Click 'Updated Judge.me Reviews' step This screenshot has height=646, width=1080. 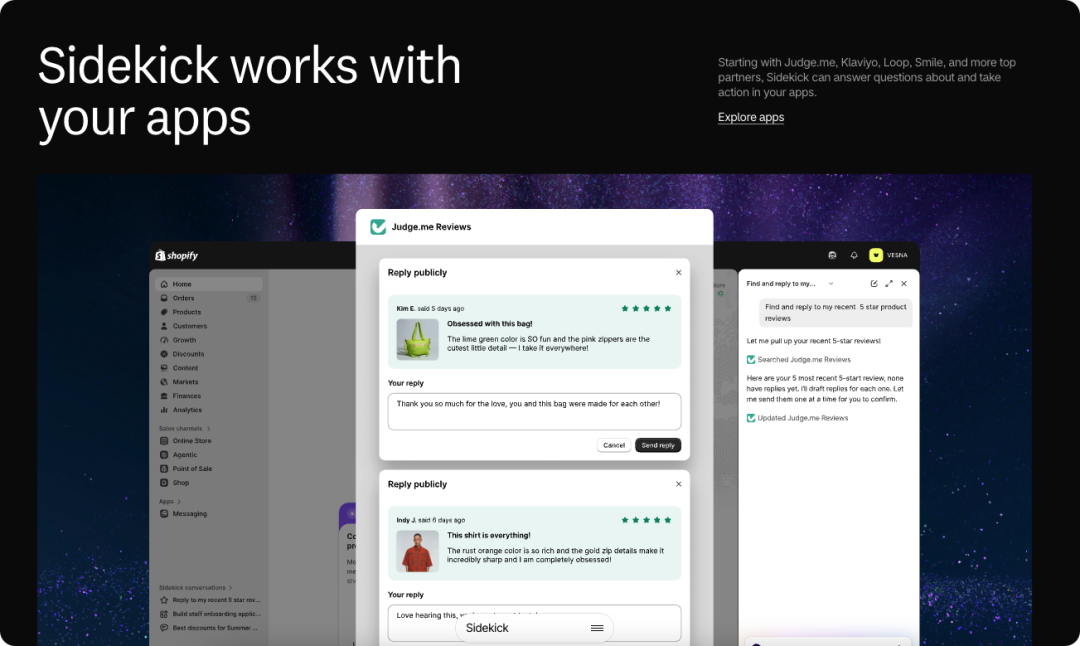[x=798, y=418]
